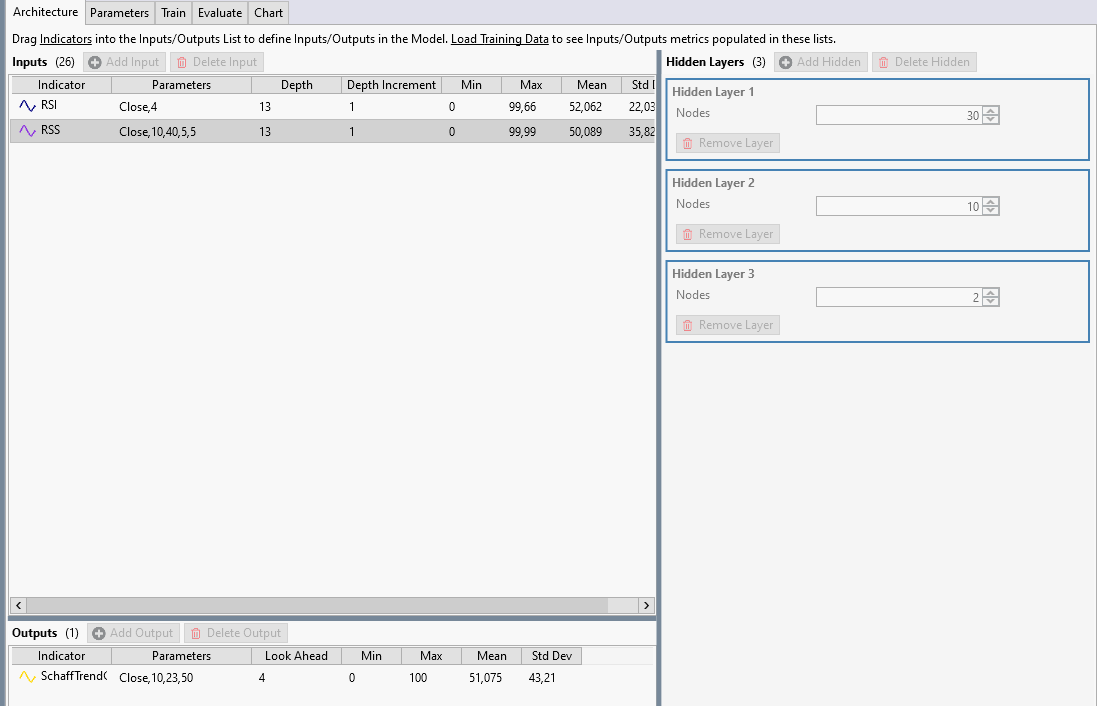The height and width of the screenshot is (706, 1097).
Task: Click inside the Nodes field of Hidden Layer 3
Action: tap(900, 296)
